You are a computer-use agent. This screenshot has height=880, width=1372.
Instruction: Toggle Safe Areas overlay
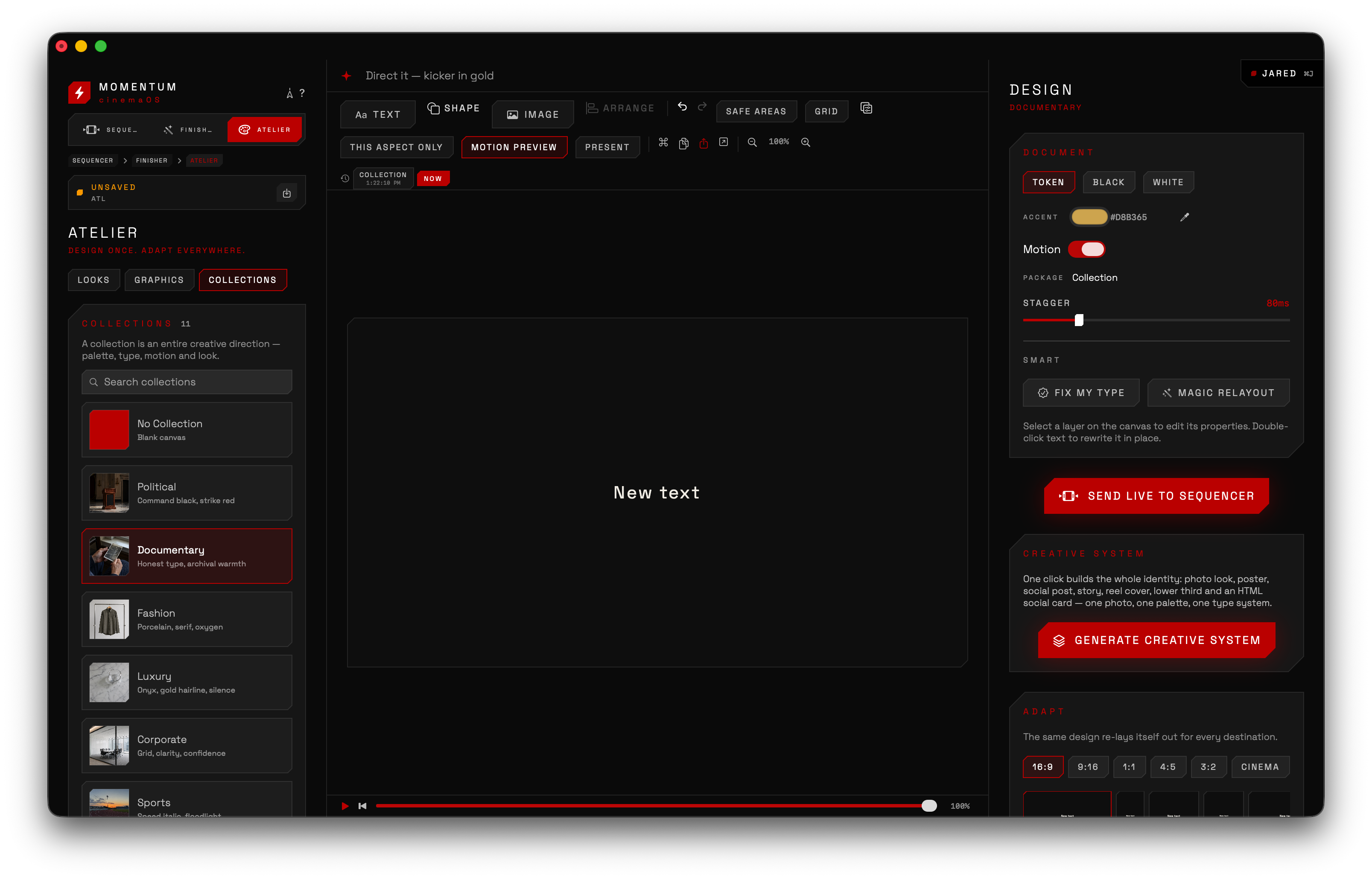[x=756, y=111]
